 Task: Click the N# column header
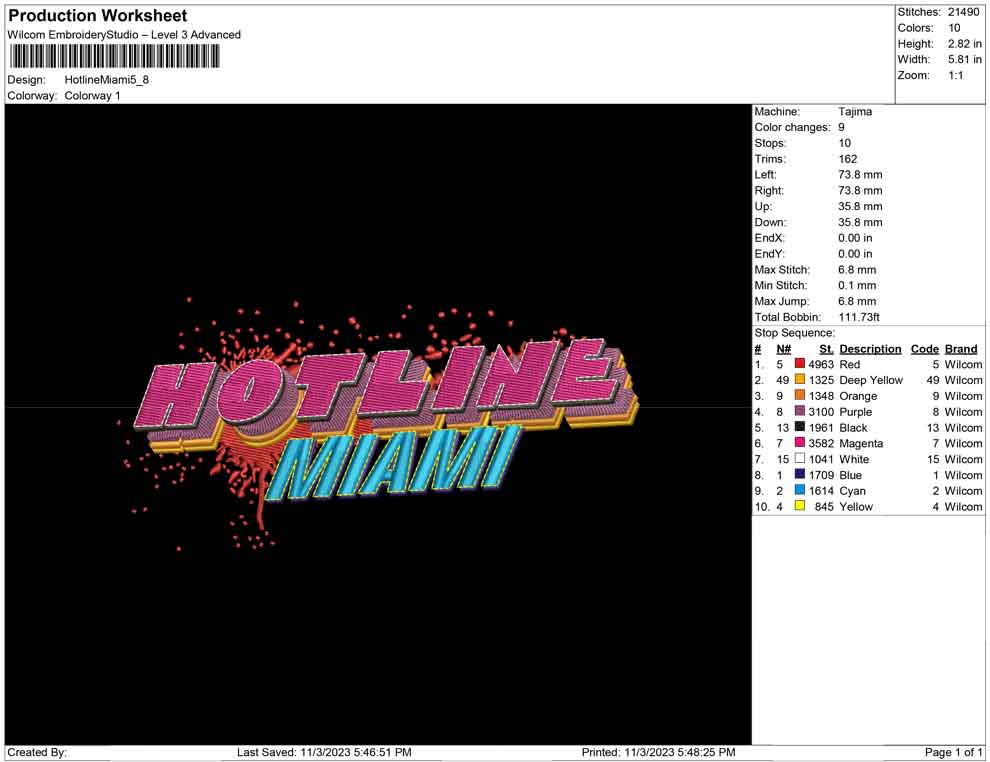[783, 349]
